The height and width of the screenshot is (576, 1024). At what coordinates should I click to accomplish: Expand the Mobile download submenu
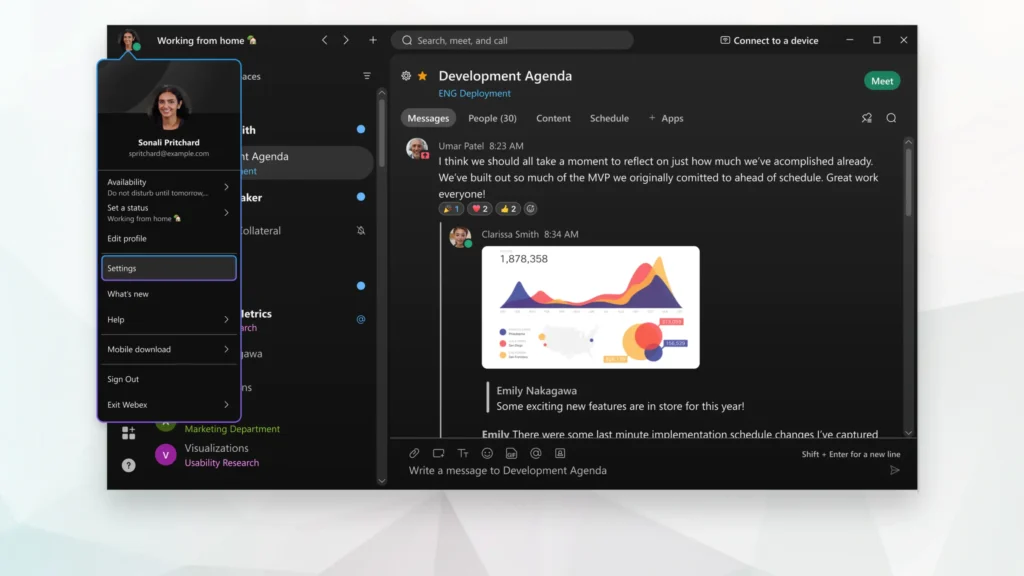(168, 349)
